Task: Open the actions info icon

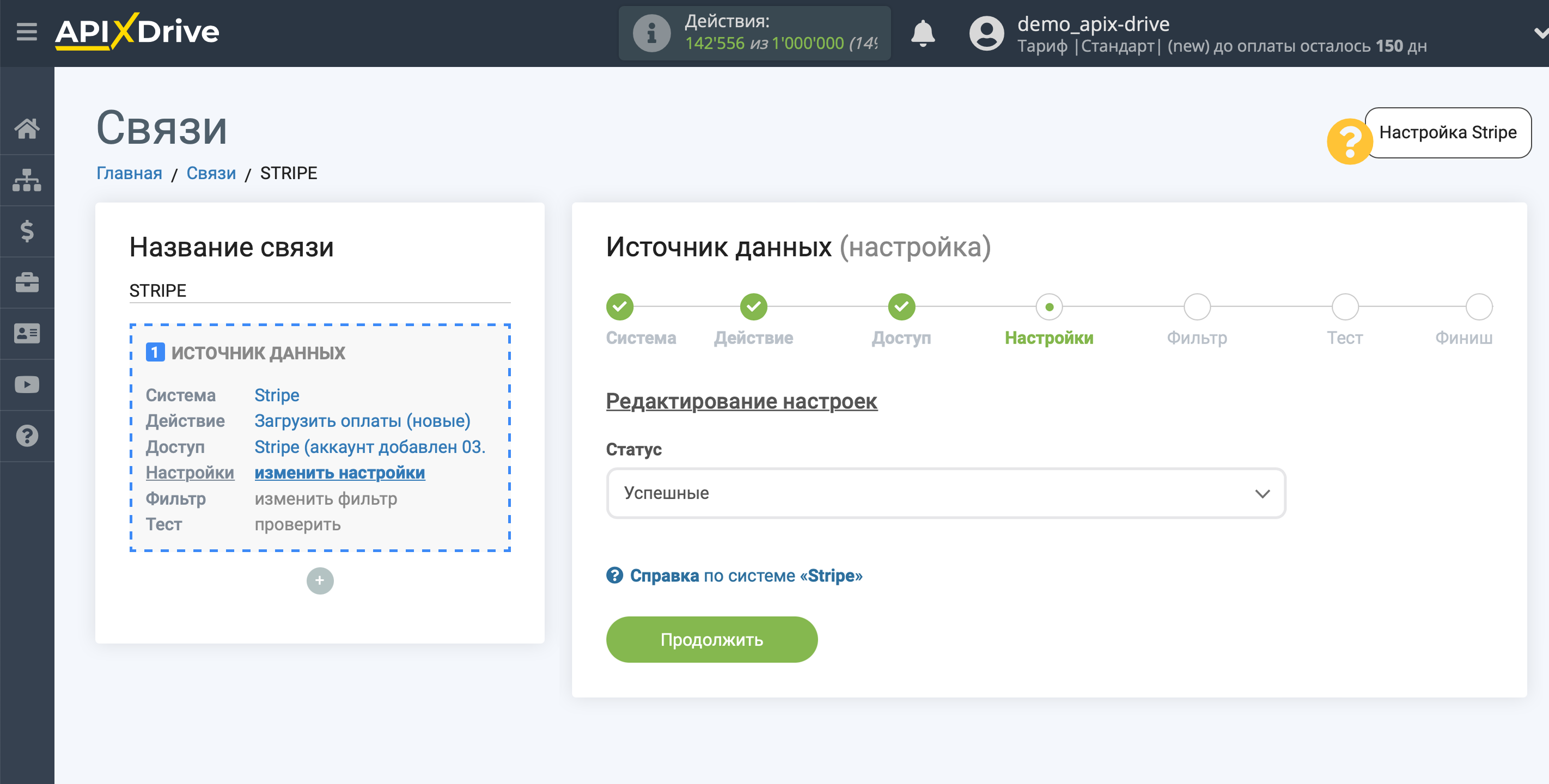Action: click(x=651, y=33)
